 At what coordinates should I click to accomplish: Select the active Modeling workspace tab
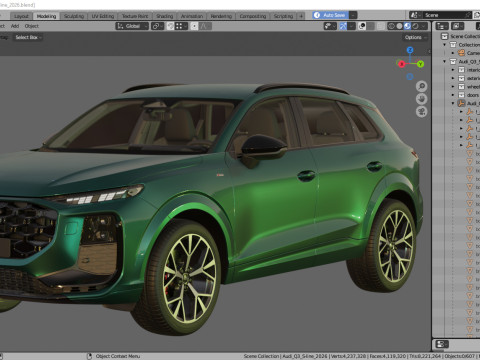[x=46, y=16]
